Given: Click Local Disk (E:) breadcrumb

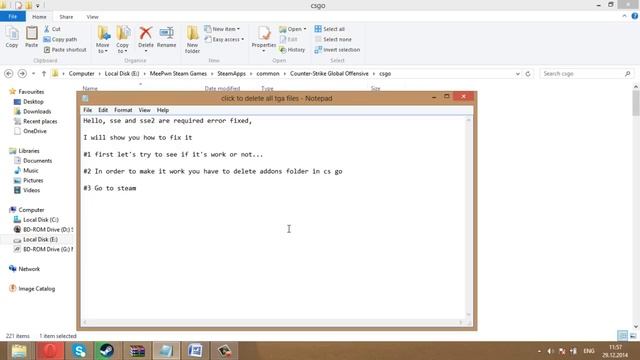Looking at the screenshot, I should pos(122,73).
